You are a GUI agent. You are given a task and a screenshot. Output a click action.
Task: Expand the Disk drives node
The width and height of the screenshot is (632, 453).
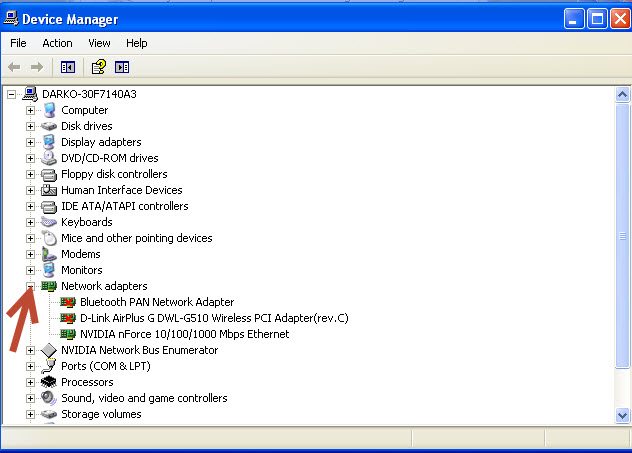click(30, 126)
